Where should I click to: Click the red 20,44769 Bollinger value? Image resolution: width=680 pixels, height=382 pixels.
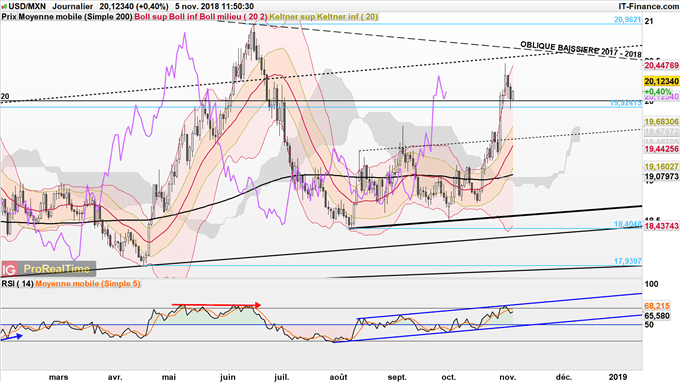(661, 65)
